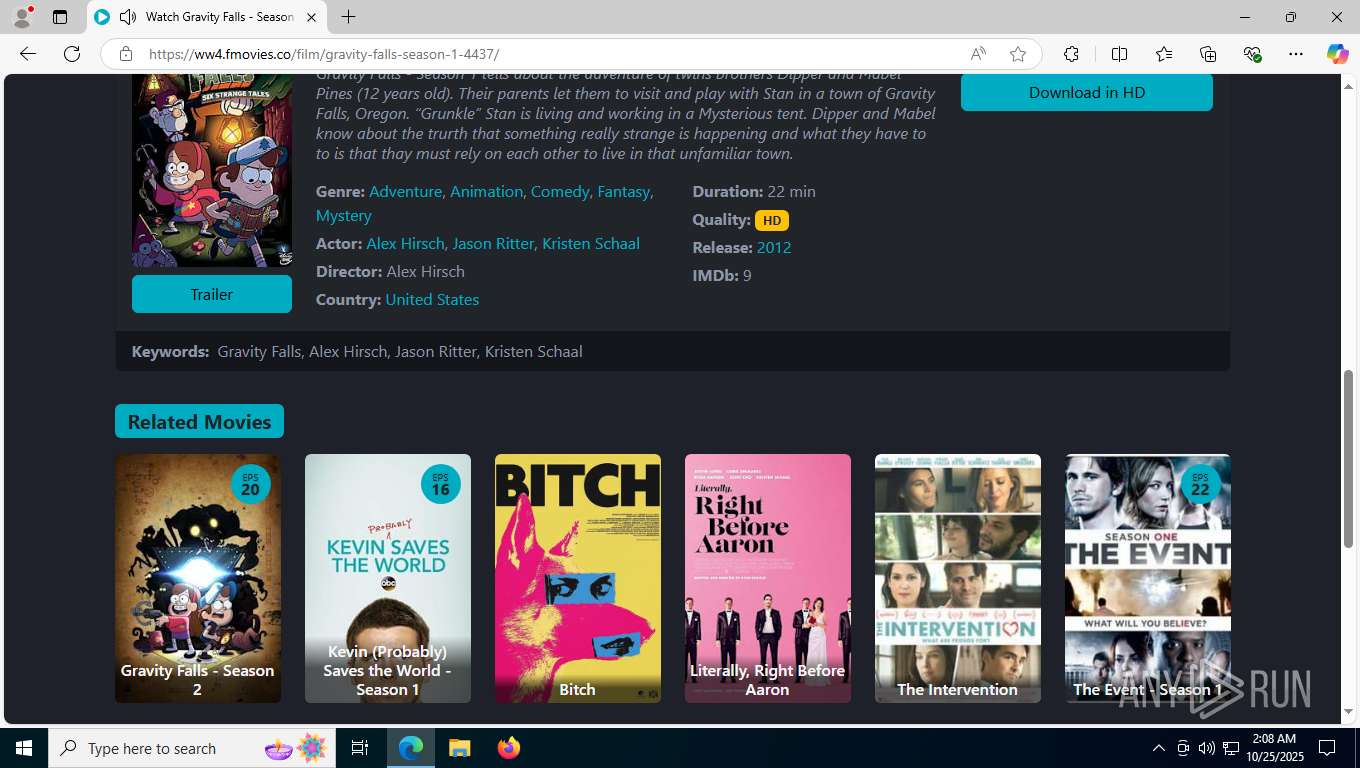The image size is (1360, 768).
Task: Click the page vertical scrollbar thumb
Action: coord(1348,458)
